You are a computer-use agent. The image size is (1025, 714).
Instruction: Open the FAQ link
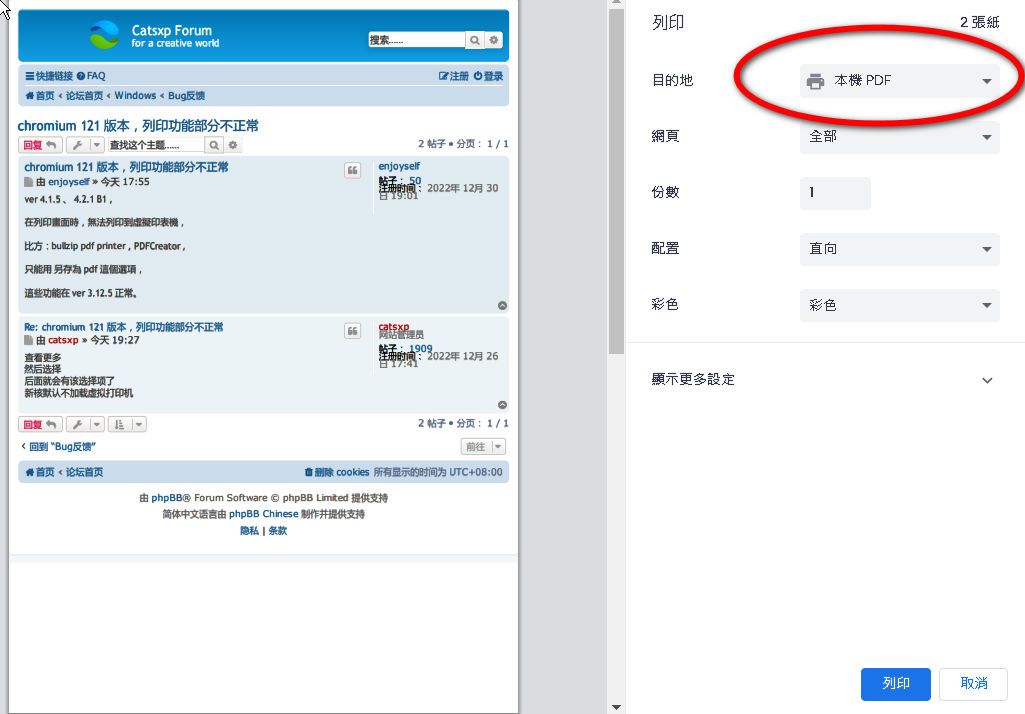click(x=91, y=76)
